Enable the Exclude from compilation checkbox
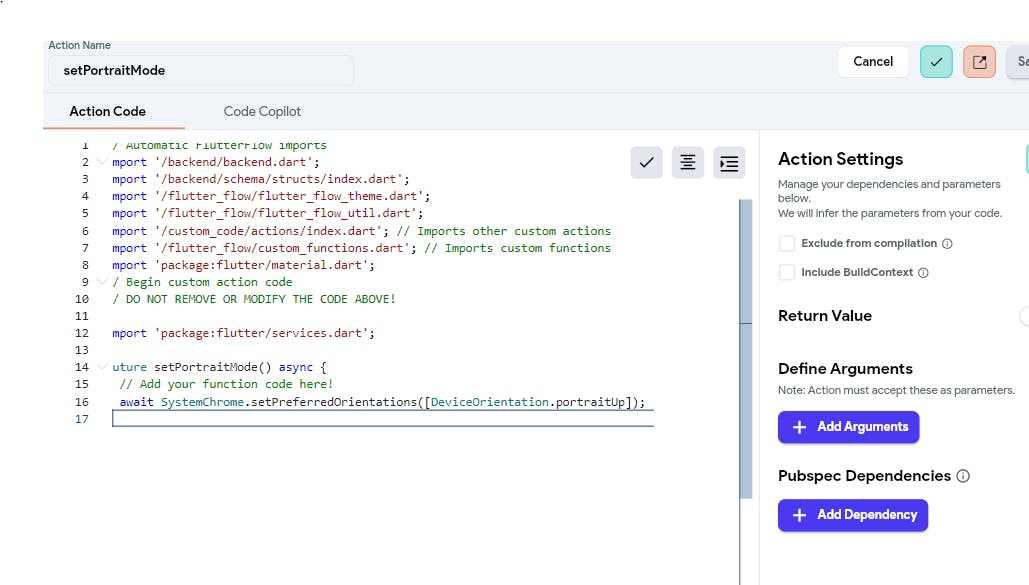The image size is (1029, 585). click(x=787, y=244)
